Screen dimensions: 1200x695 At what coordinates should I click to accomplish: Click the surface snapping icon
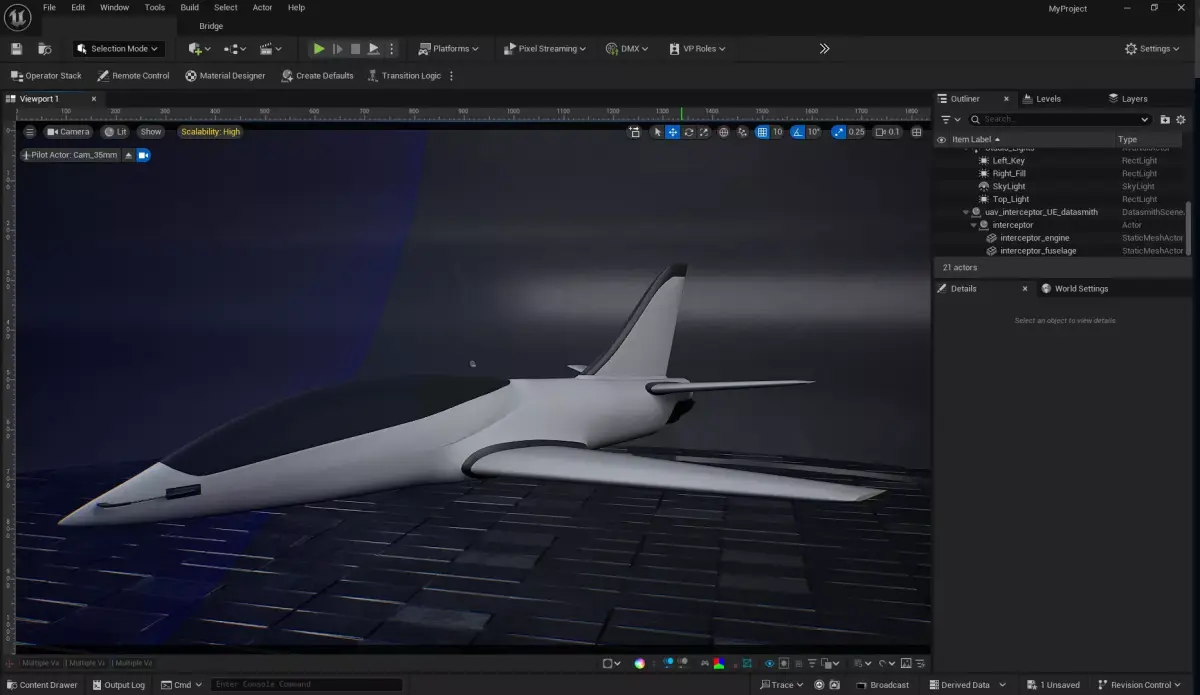tap(742, 132)
